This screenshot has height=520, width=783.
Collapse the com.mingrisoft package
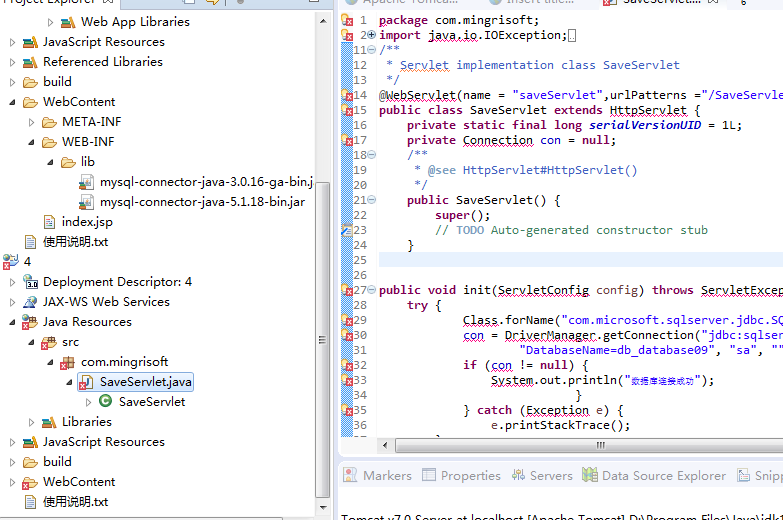point(50,362)
